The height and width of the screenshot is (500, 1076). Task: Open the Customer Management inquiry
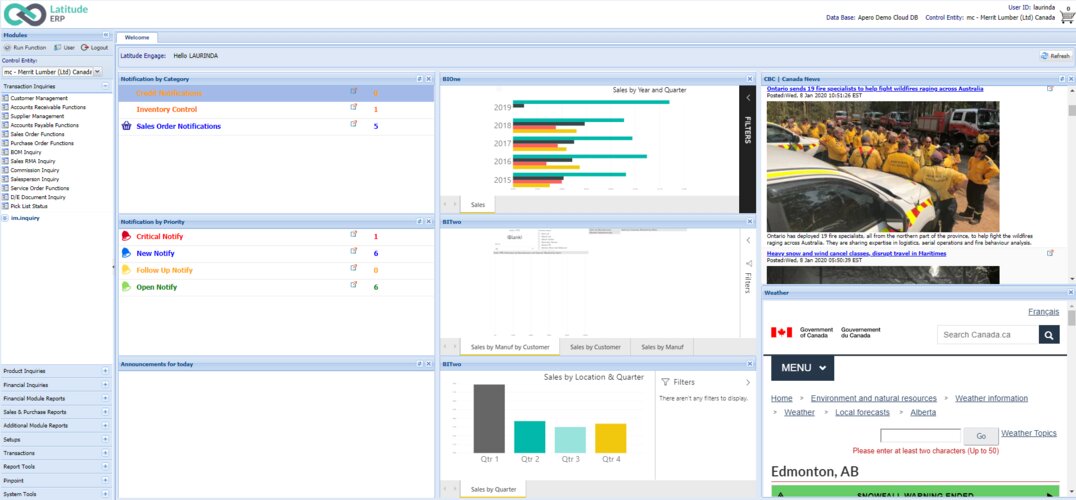(x=40, y=98)
